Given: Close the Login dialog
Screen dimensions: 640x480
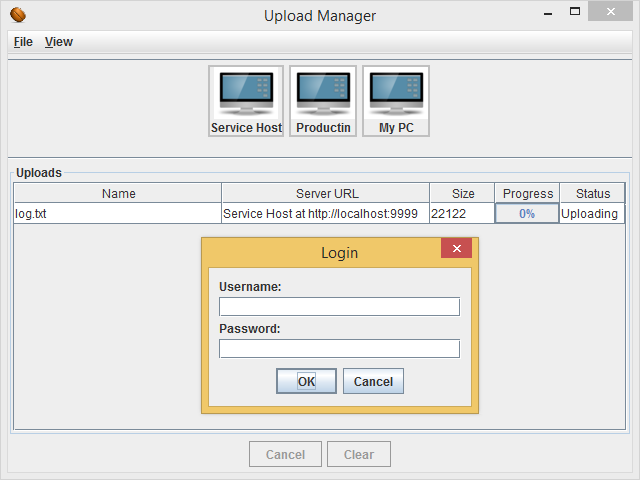Looking at the screenshot, I should 456,248.
